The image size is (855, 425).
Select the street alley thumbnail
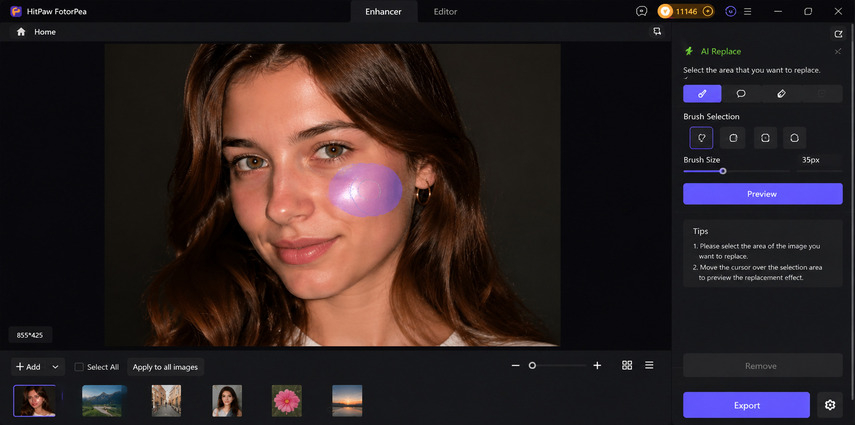(166, 400)
